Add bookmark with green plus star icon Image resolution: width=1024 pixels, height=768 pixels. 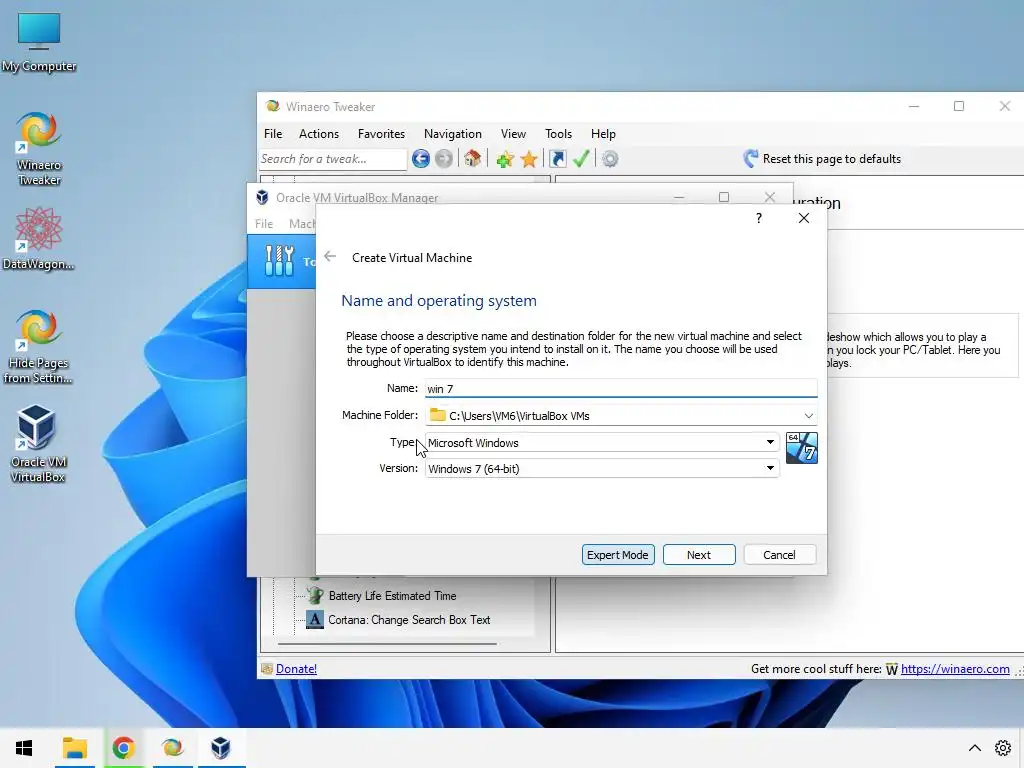click(x=504, y=159)
